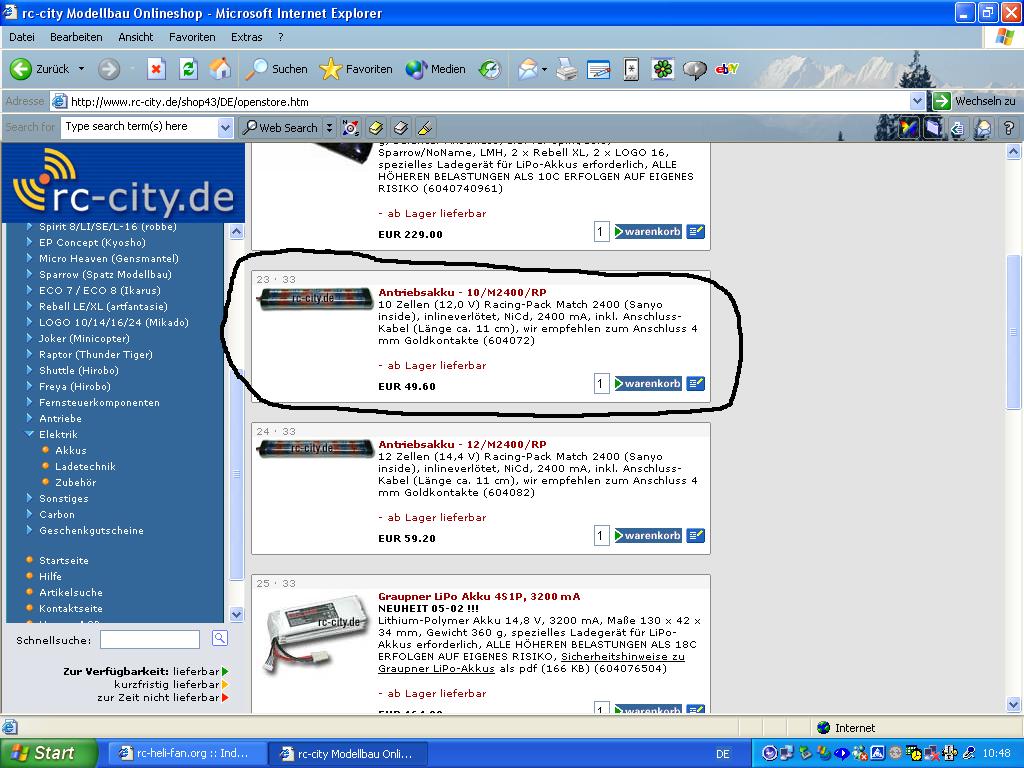Open the Suchen search pane in toolbar

pyautogui.click(x=276, y=69)
